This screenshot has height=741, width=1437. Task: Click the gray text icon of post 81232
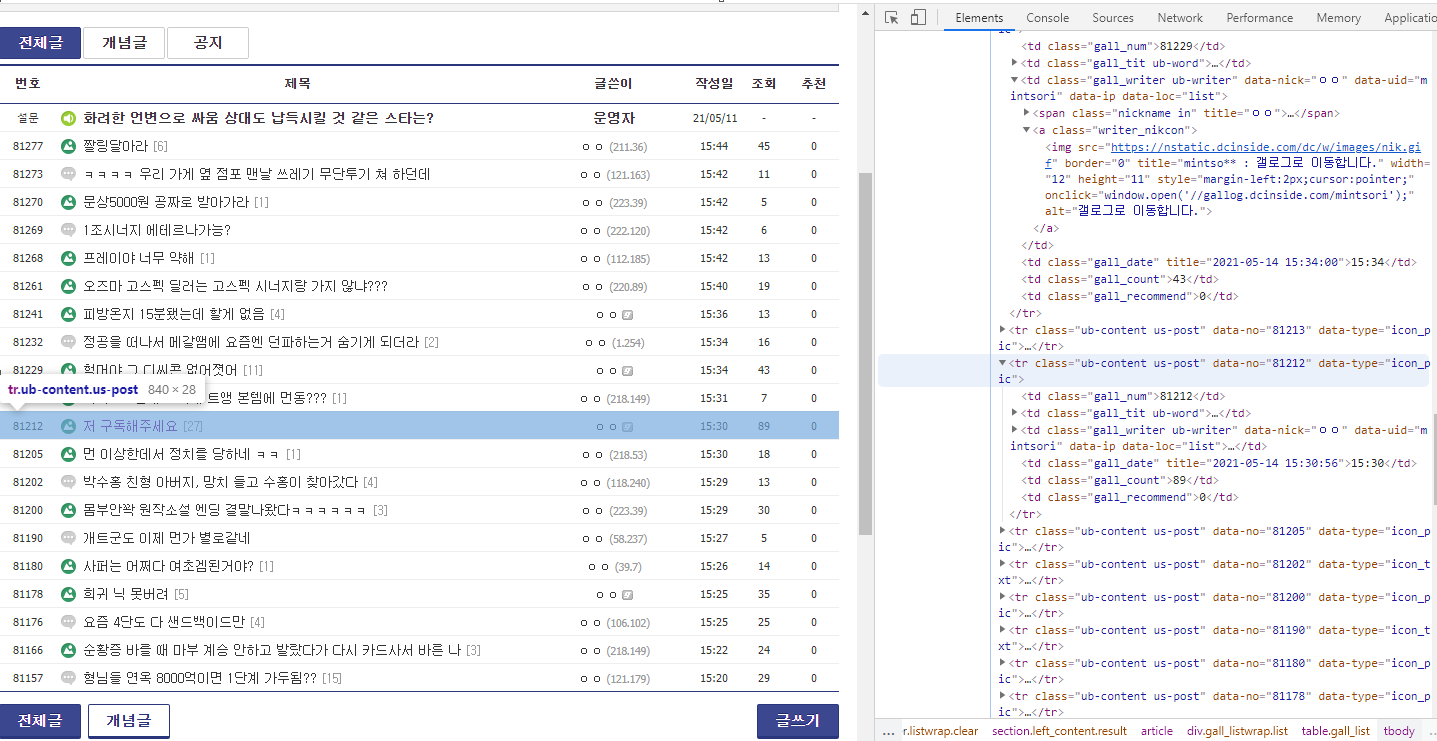point(68,342)
